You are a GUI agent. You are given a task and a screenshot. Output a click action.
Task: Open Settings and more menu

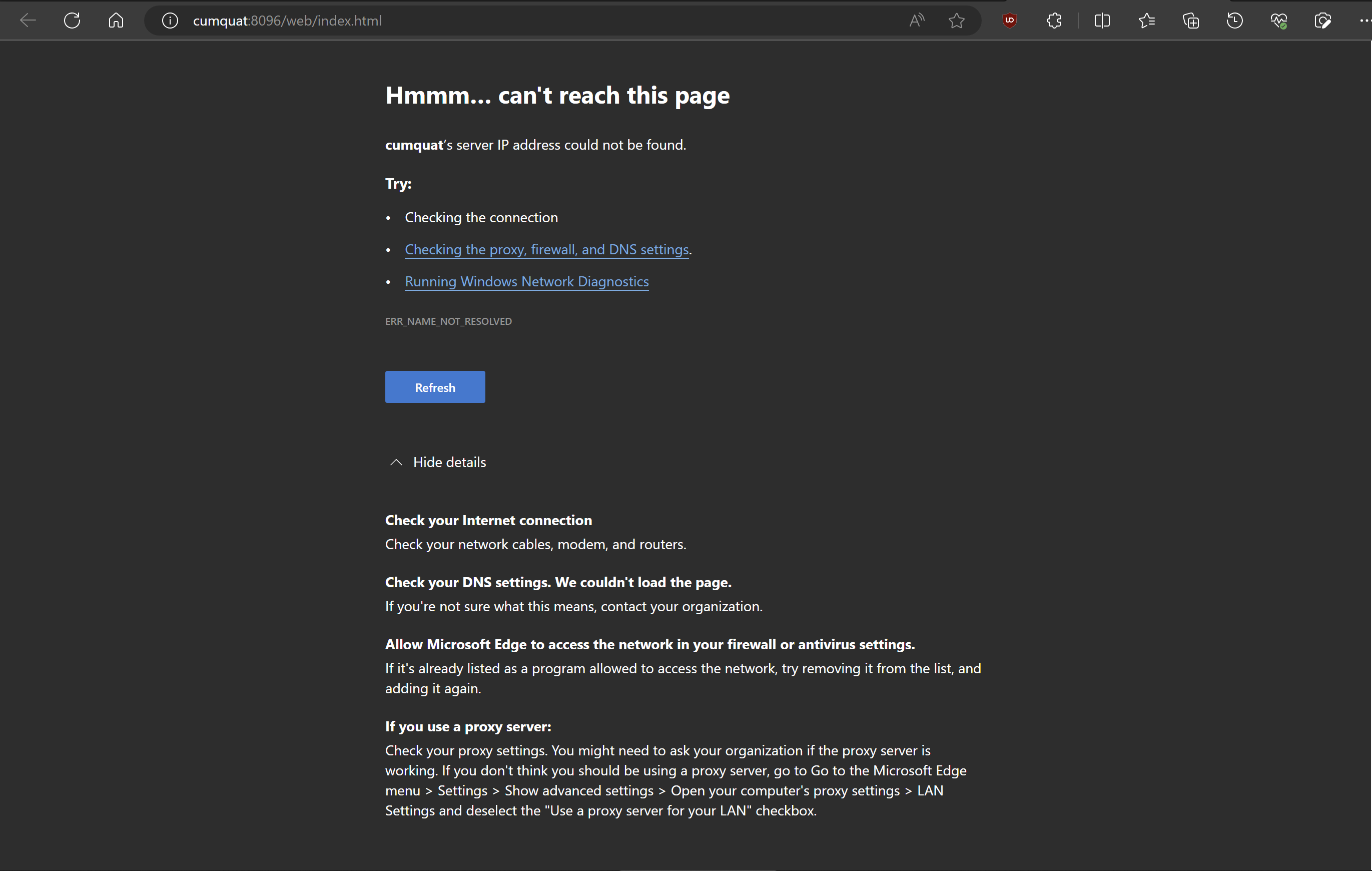tap(1364, 21)
